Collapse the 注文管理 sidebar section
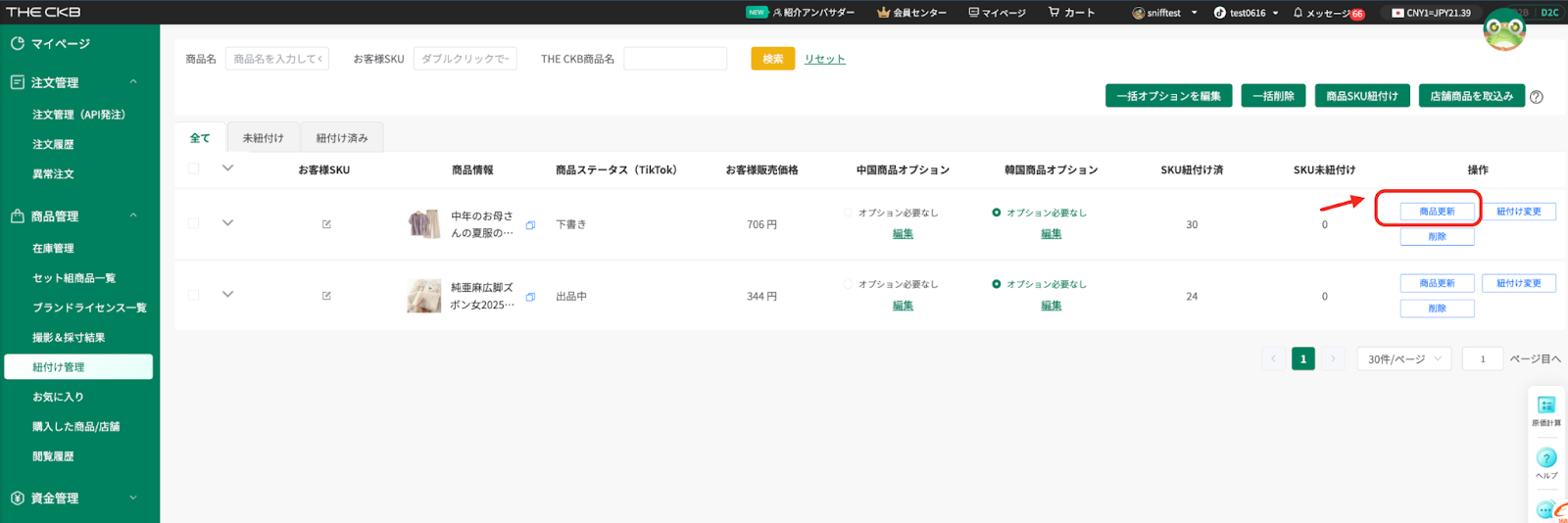 click(x=133, y=82)
